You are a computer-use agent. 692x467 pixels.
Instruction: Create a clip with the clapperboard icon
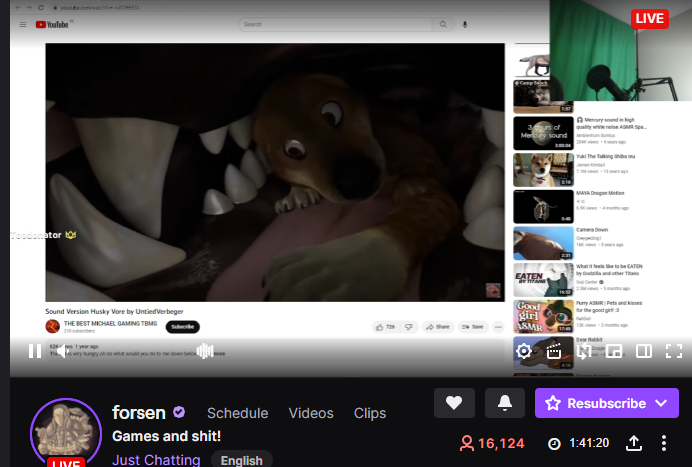coord(551,351)
